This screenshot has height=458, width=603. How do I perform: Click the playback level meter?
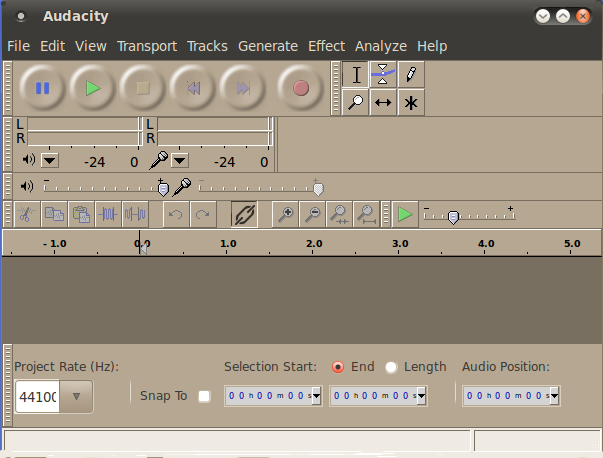pos(83,132)
